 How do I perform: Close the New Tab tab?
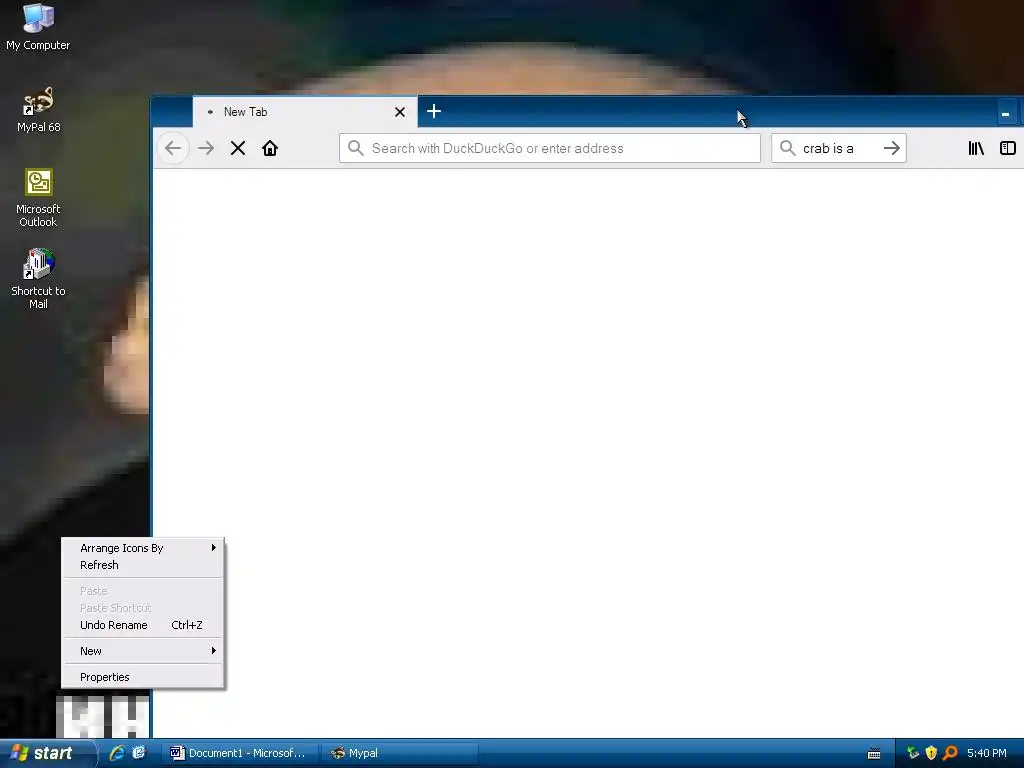400,112
